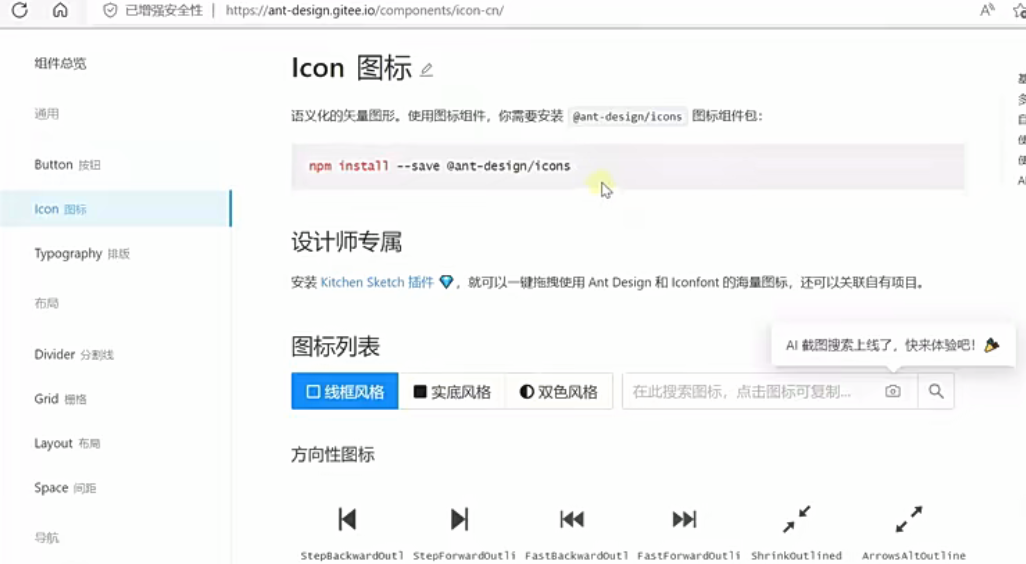The width and height of the screenshot is (1026, 564).
Task: Open the Kitchen Sketch 插件 link
Action: [377, 282]
